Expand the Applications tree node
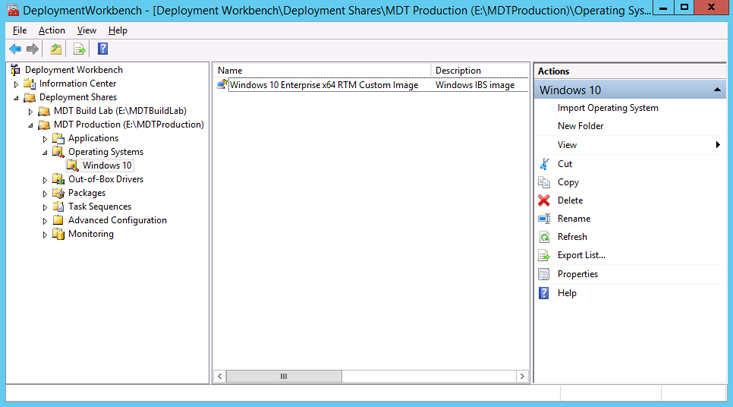Screen dimensions: 733x407 pos(45,139)
